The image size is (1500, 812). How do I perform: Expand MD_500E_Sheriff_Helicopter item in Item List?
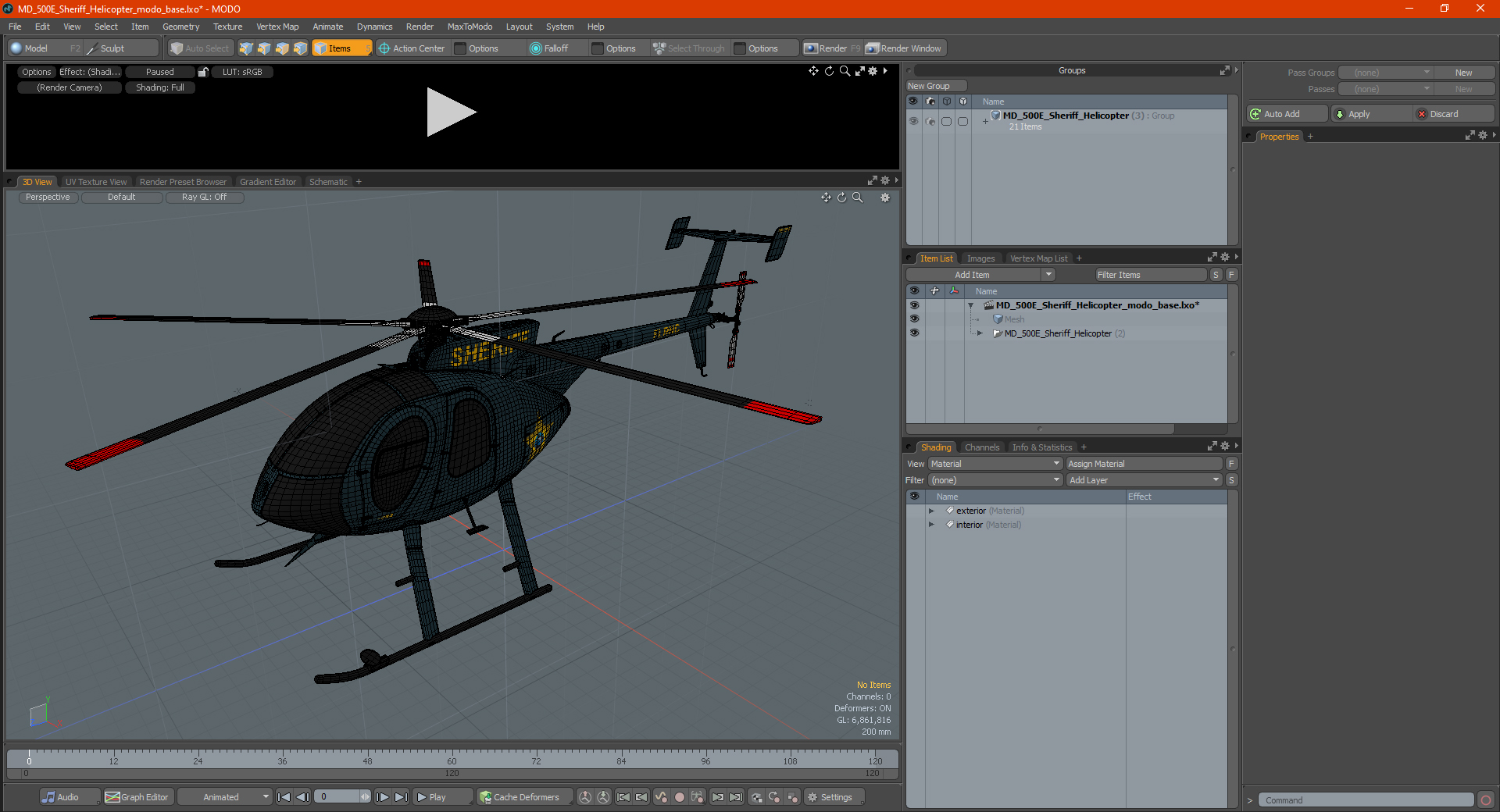(980, 333)
